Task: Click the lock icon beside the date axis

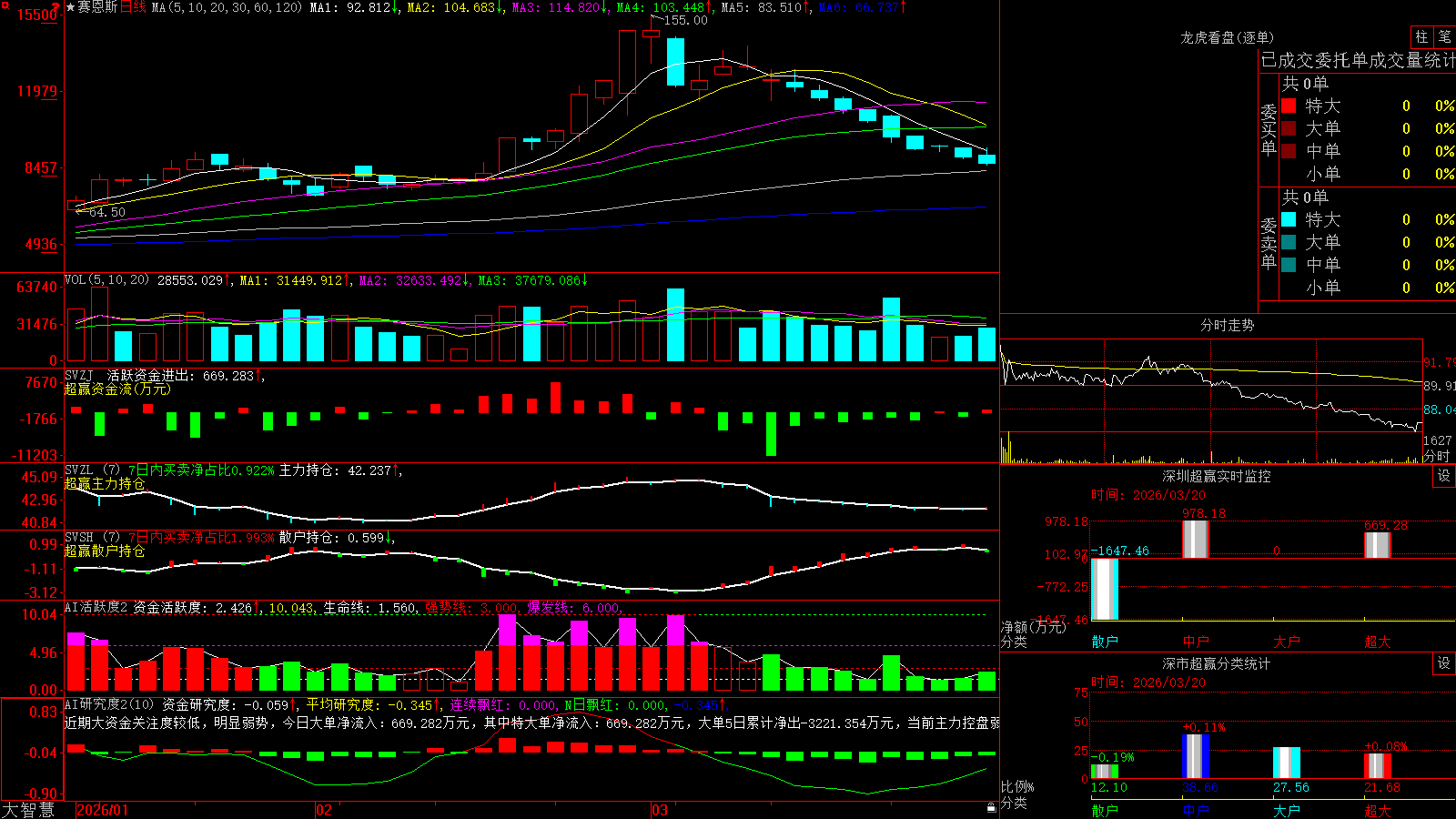Action: pos(991,808)
